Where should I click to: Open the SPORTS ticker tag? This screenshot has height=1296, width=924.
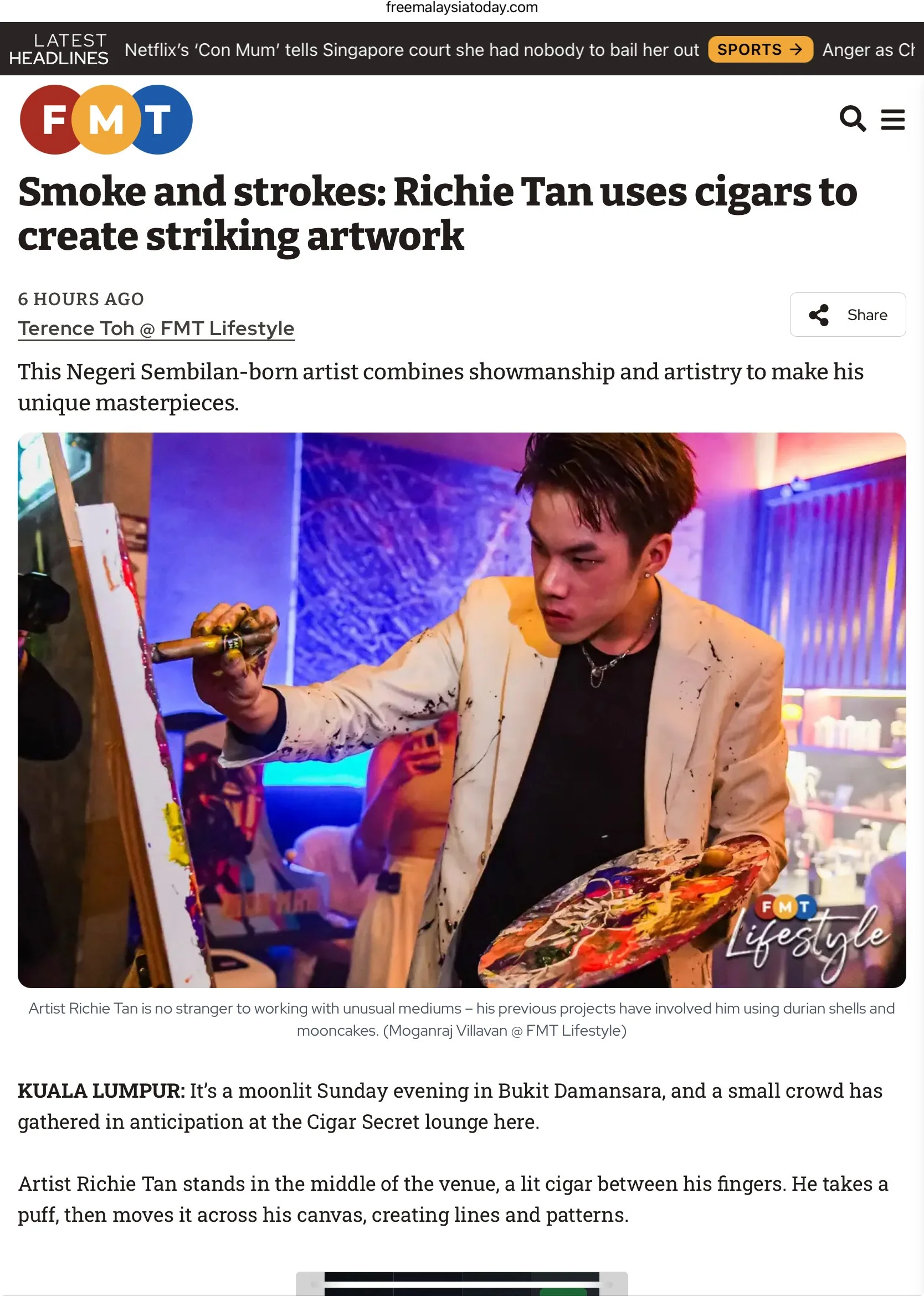point(760,49)
